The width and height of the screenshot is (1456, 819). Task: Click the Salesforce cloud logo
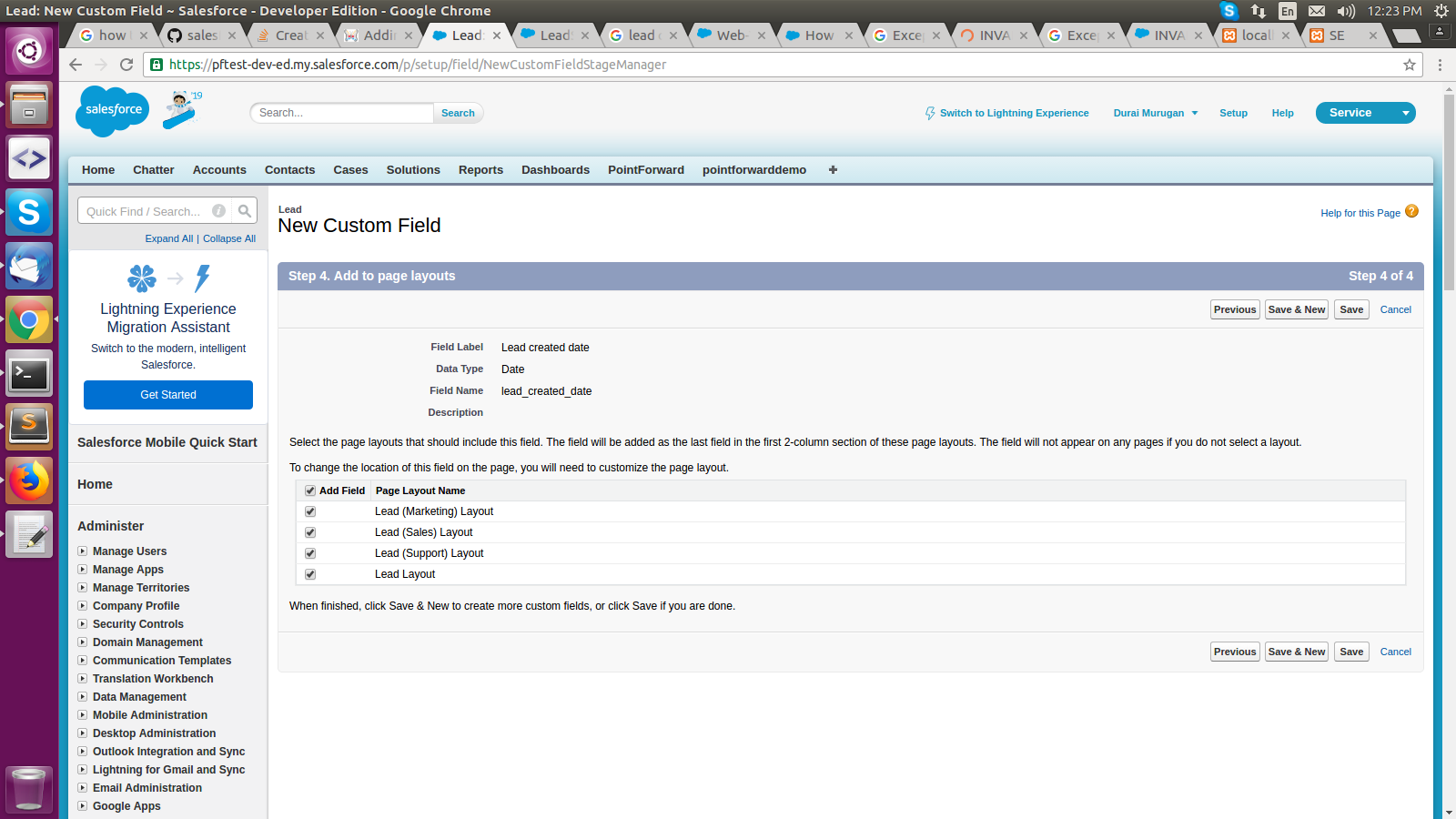pyautogui.click(x=113, y=111)
